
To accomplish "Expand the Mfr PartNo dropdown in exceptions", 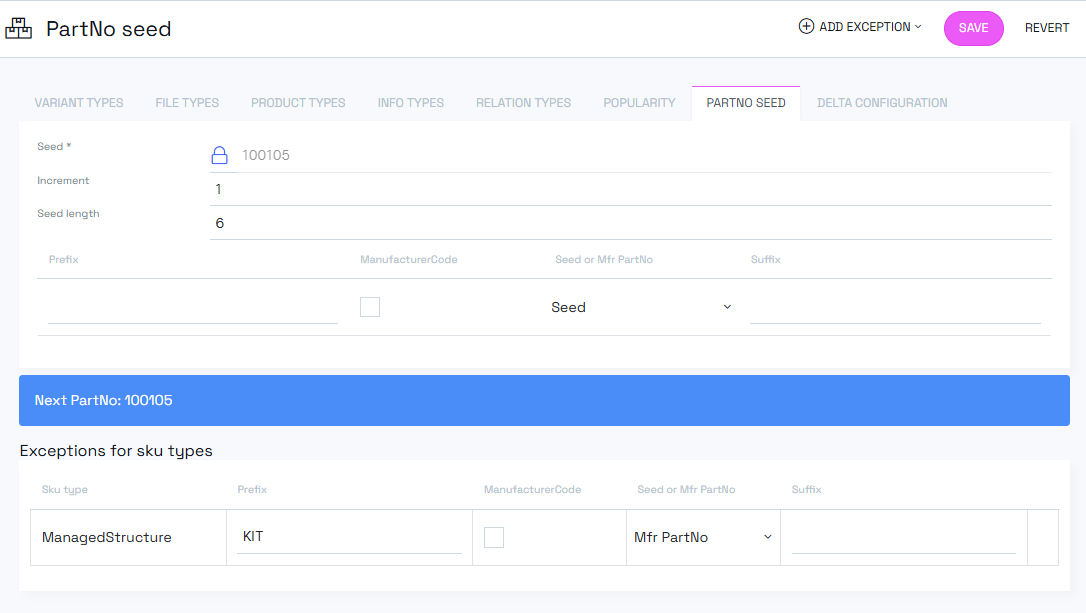I will coord(702,538).
